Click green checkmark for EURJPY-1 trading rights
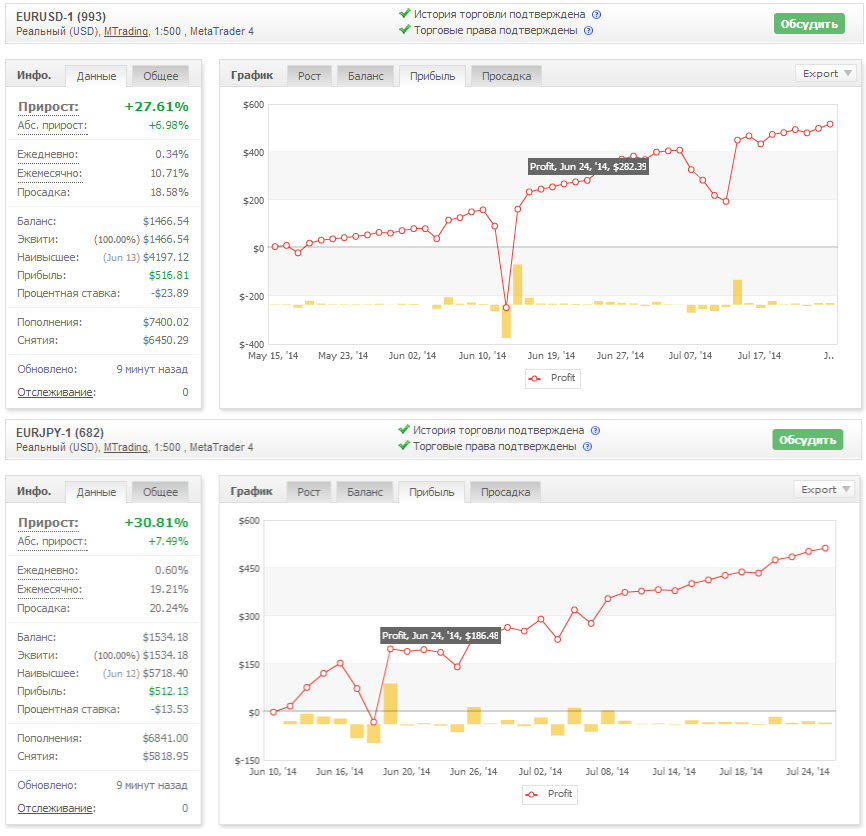866x836 pixels. (404, 445)
